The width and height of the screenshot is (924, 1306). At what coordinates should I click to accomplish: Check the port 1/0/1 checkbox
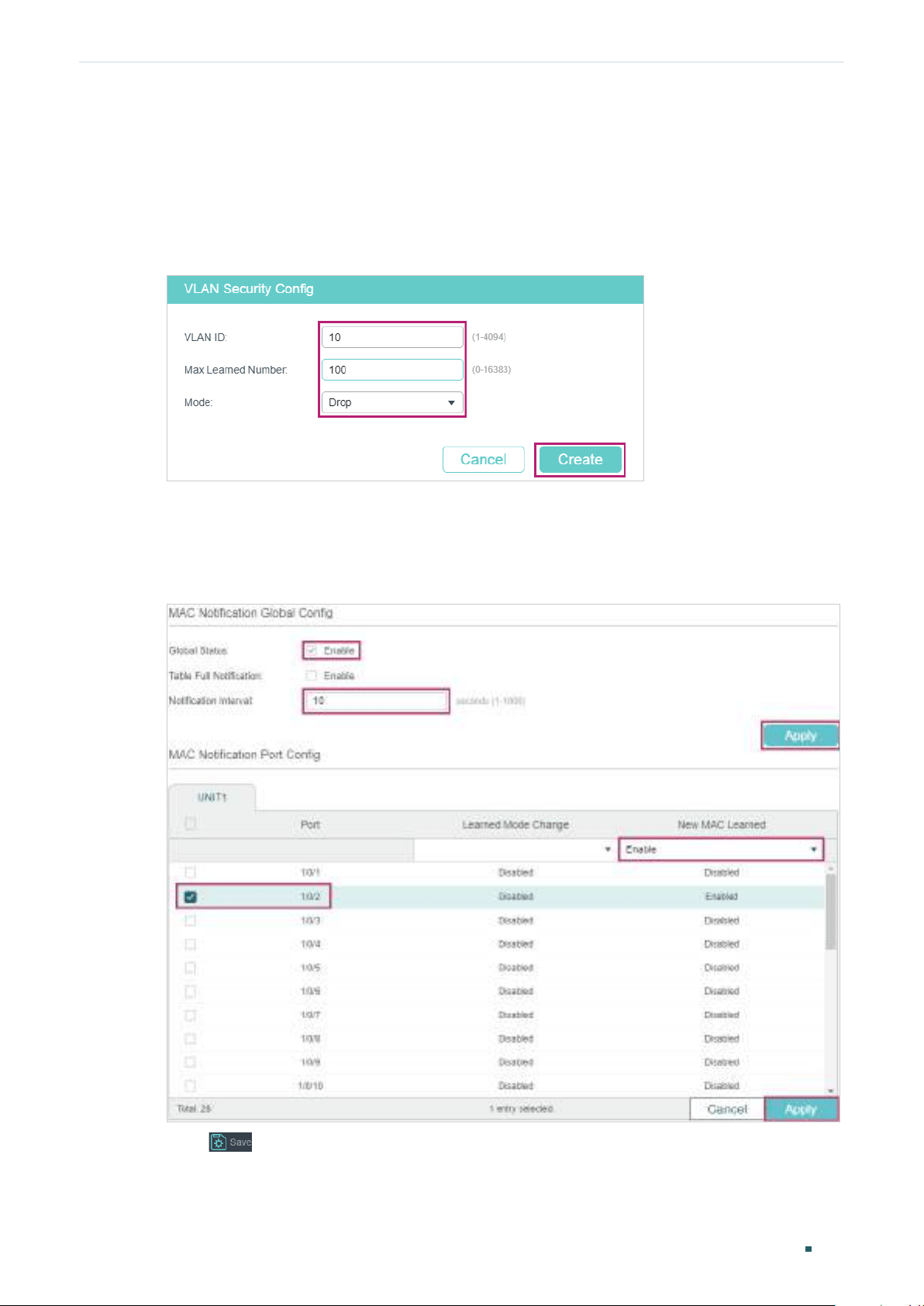tap(191, 873)
